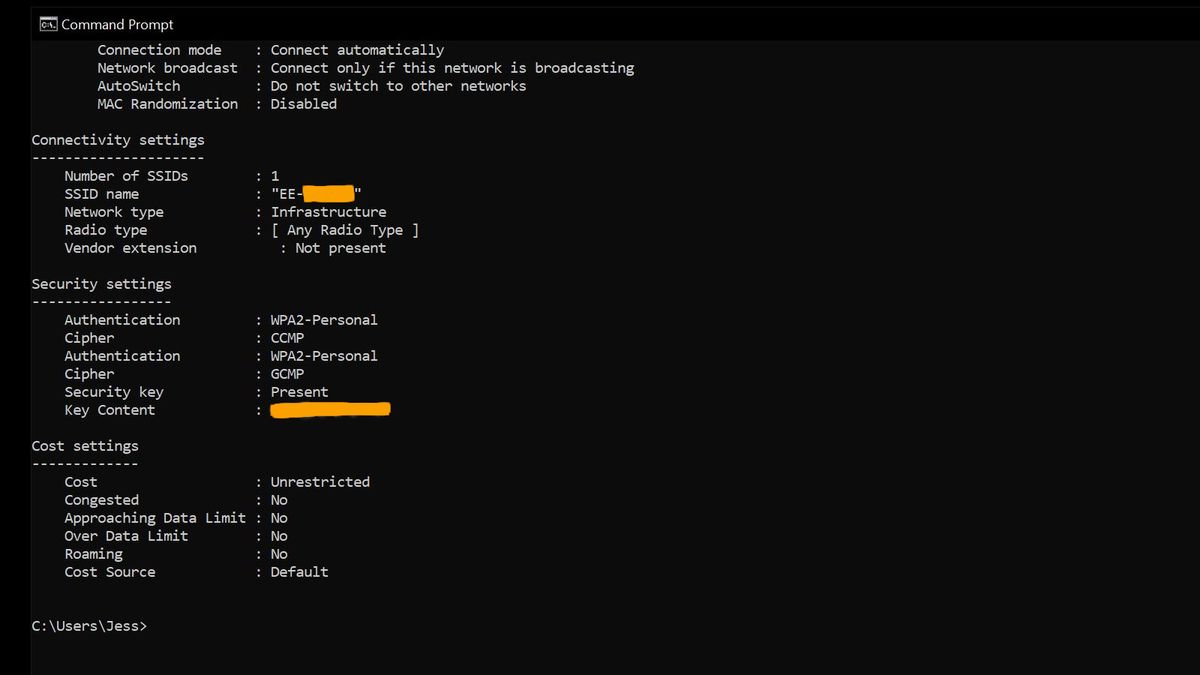
Task: Click the Cost settings heading
Action: pyautogui.click(x=85, y=446)
